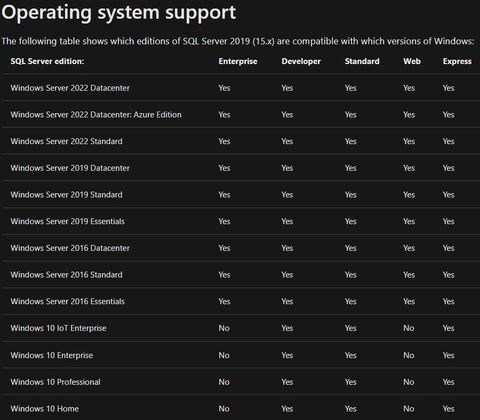Click the table introduction sentence about SQL Server 2019
Viewport: 480px width, 420px height.
tap(238, 41)
